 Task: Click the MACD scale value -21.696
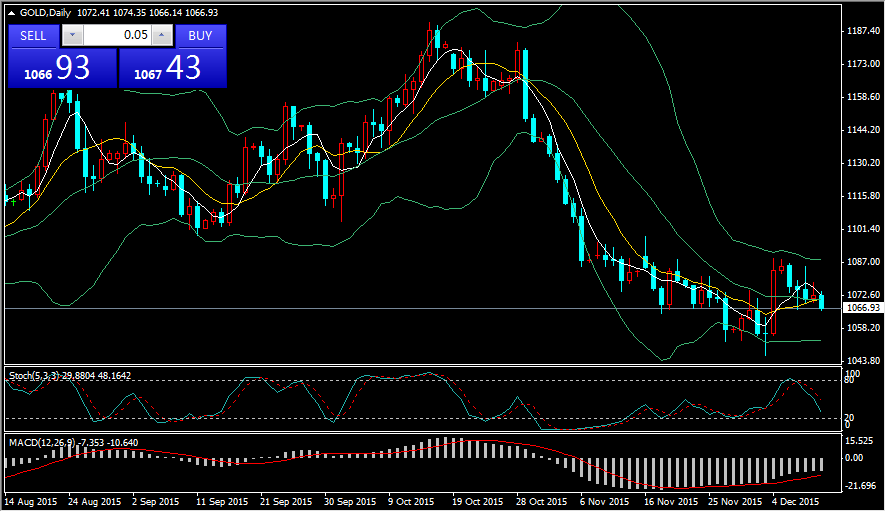861,486
